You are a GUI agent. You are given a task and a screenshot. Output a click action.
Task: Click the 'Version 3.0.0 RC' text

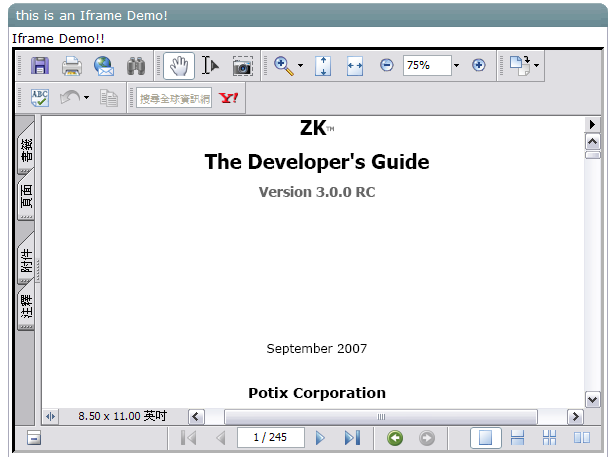[317, 192]
